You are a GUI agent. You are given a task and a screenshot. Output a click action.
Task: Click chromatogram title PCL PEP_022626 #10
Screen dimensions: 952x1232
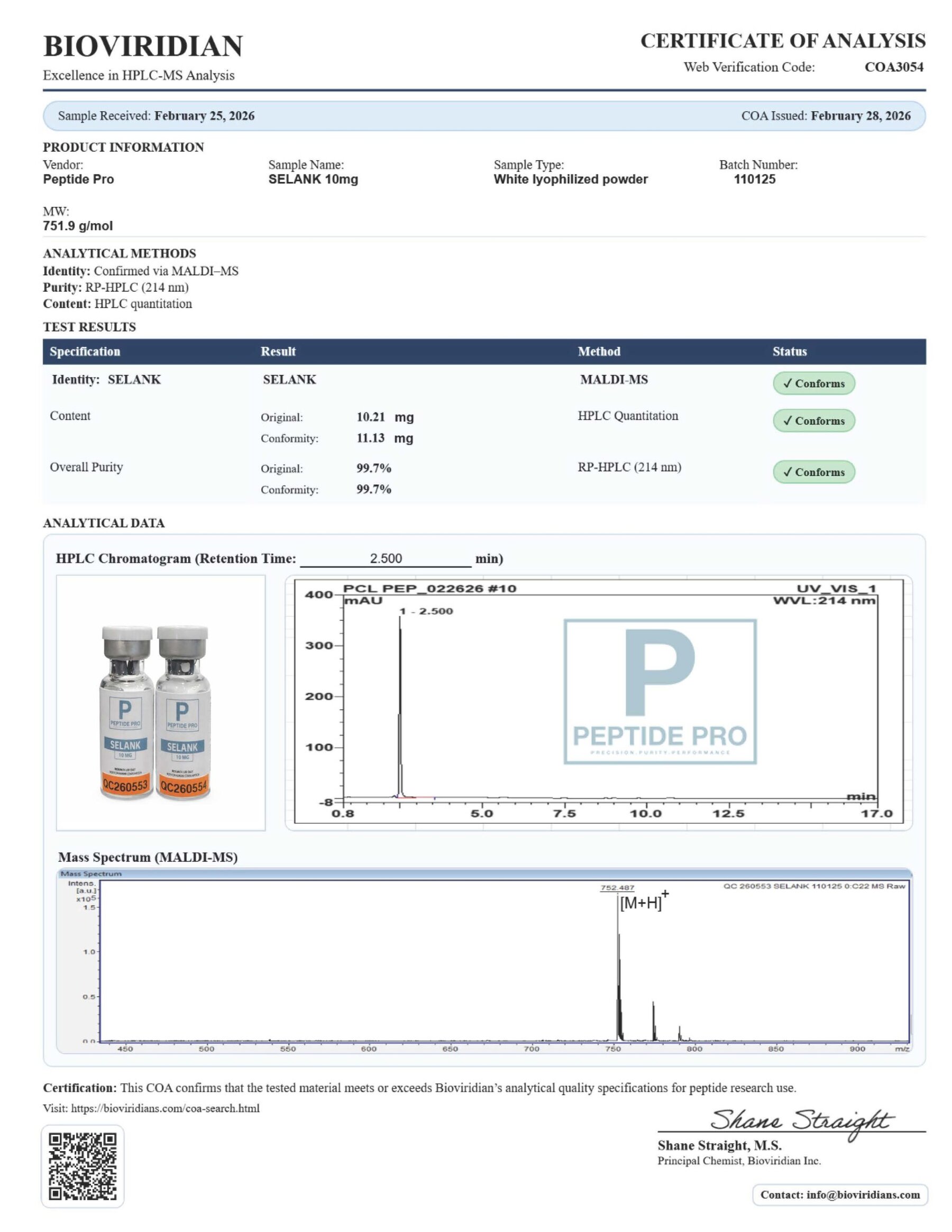click(429, 589)
